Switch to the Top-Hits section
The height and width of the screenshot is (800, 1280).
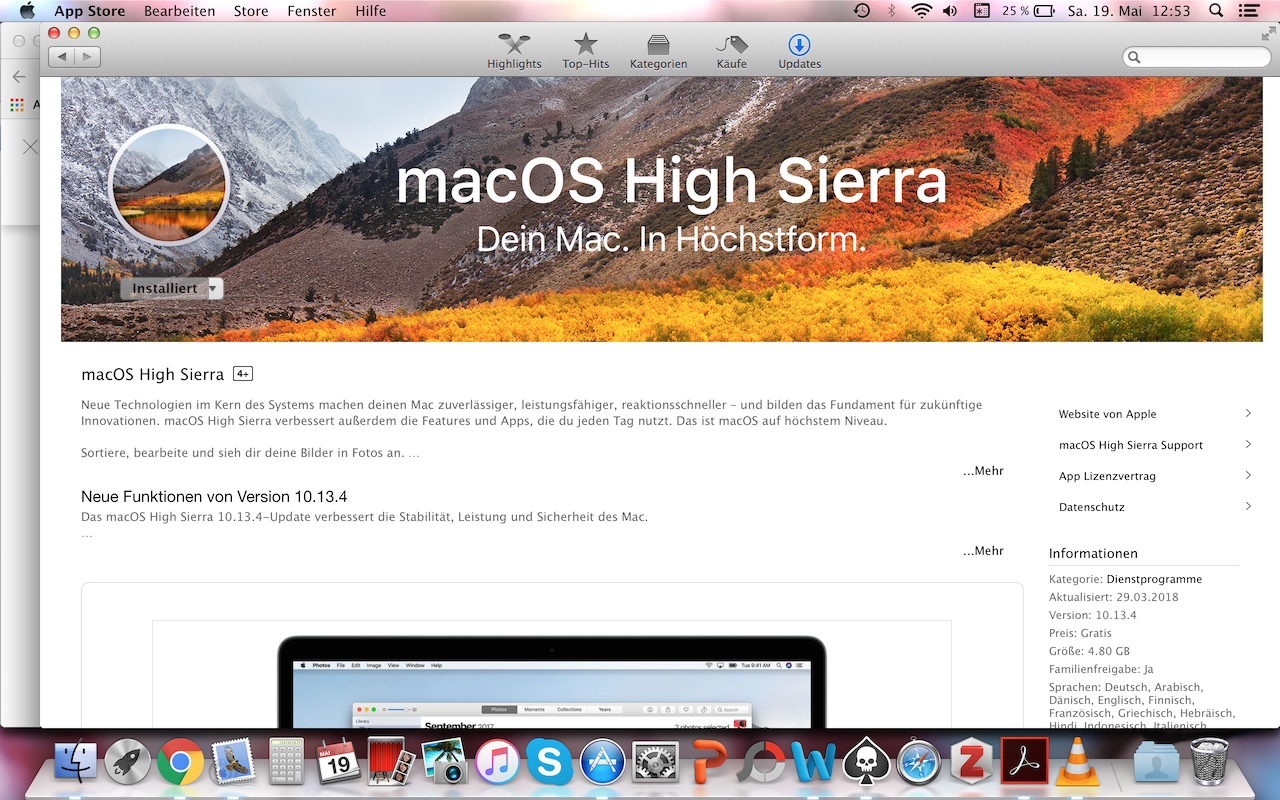point(586,51)
